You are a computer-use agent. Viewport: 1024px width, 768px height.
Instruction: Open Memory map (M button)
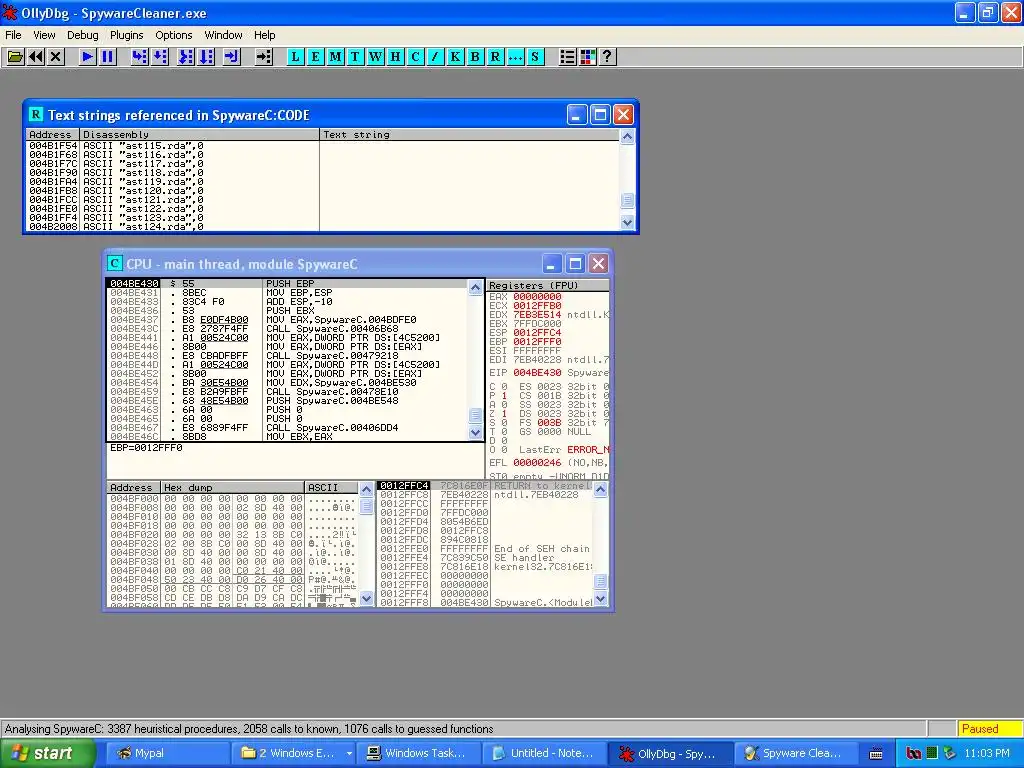pyautogui.click(x=336, y=57)
